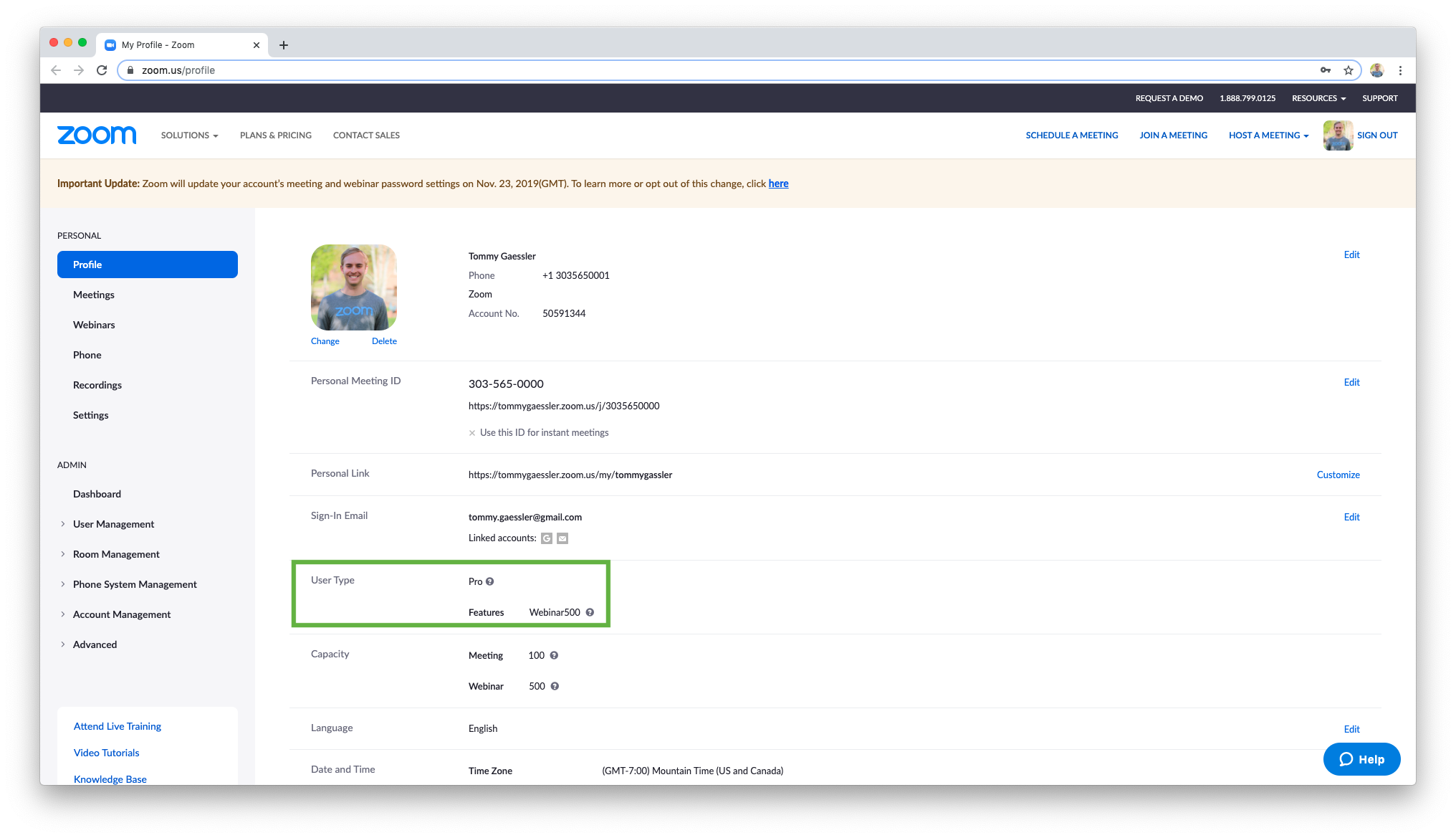Image resolution: width=1456 pixels, height=838 pixels.
Task: Click the Webinar capacity 500 info icon
Action: 555,686
